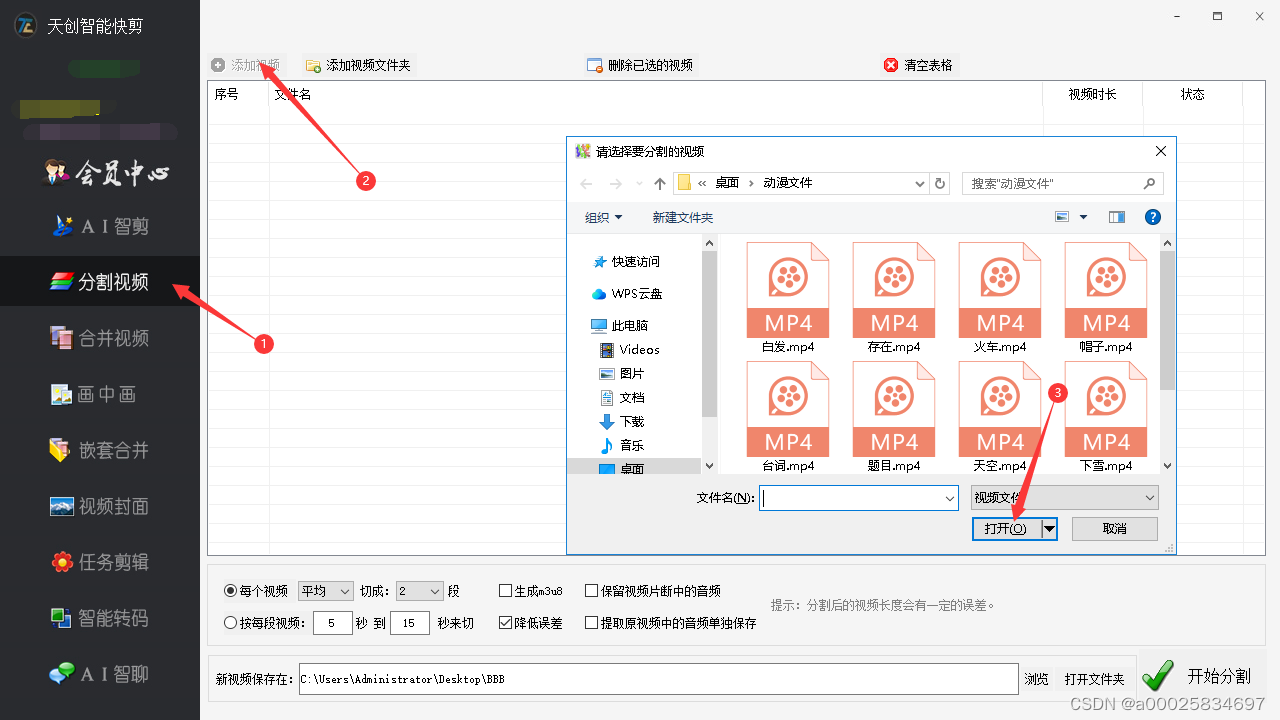Viewport: 1280px width, 720px height.
Task: Click the 天创智能快剪 app logo icon
Action: (26, 26)
